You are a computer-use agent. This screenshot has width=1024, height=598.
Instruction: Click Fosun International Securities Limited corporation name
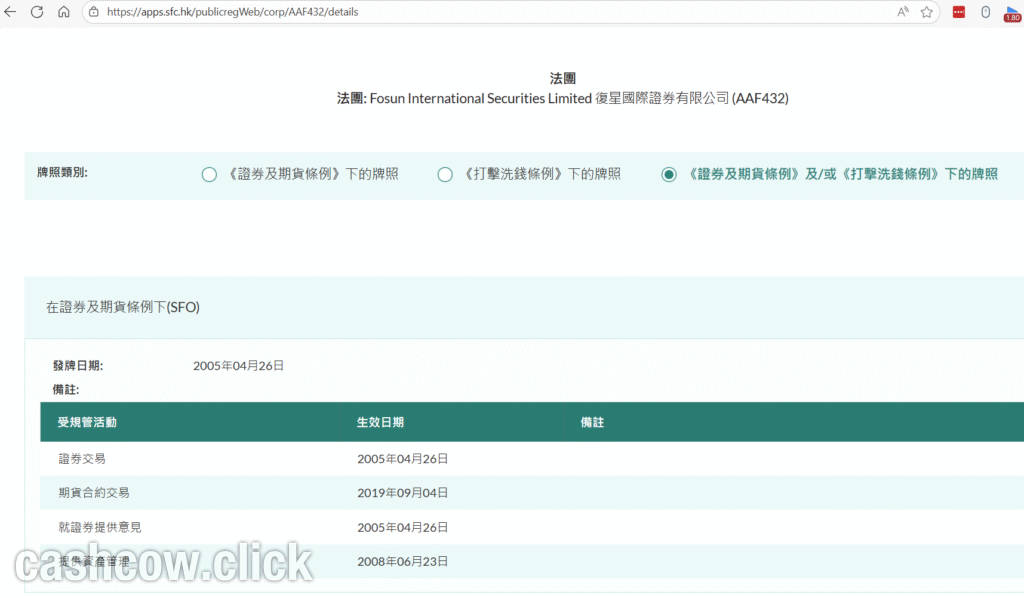pyautogui.click(x=481, y=99)
